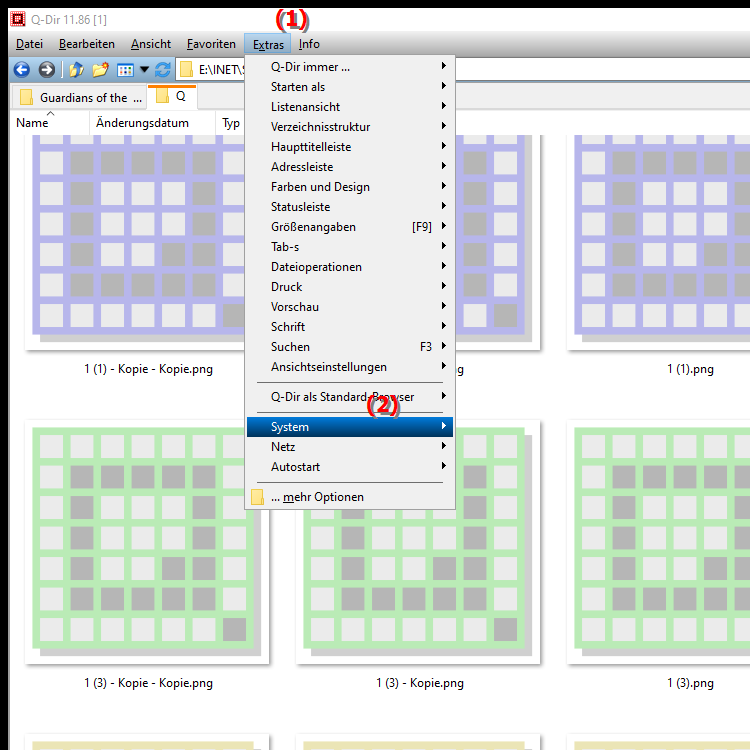Expand the Tab-s submenu
Viewport: 750px width, 750px height.
350,247
